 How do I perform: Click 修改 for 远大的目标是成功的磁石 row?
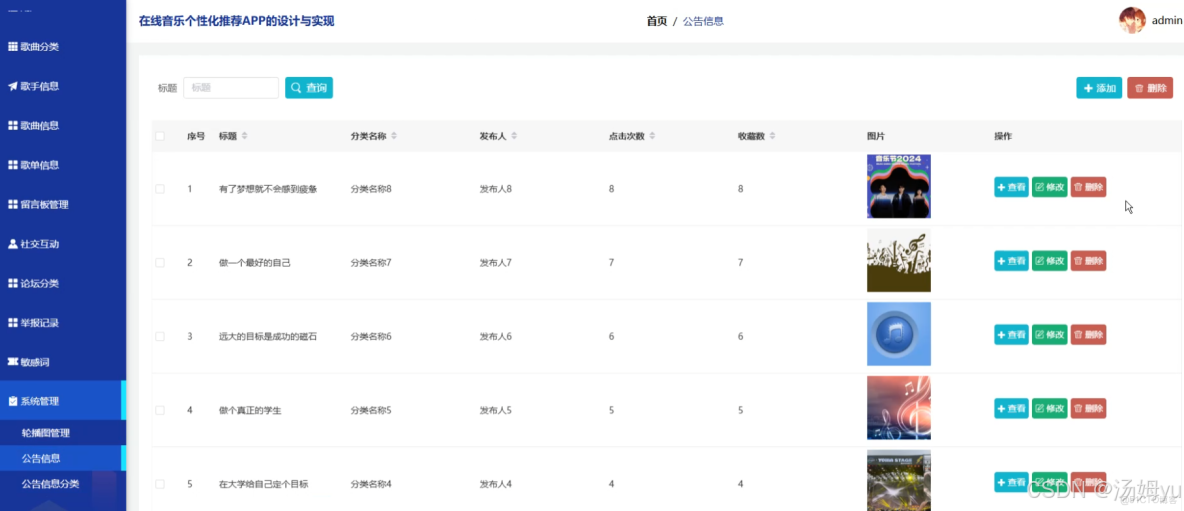[1050, 335]
